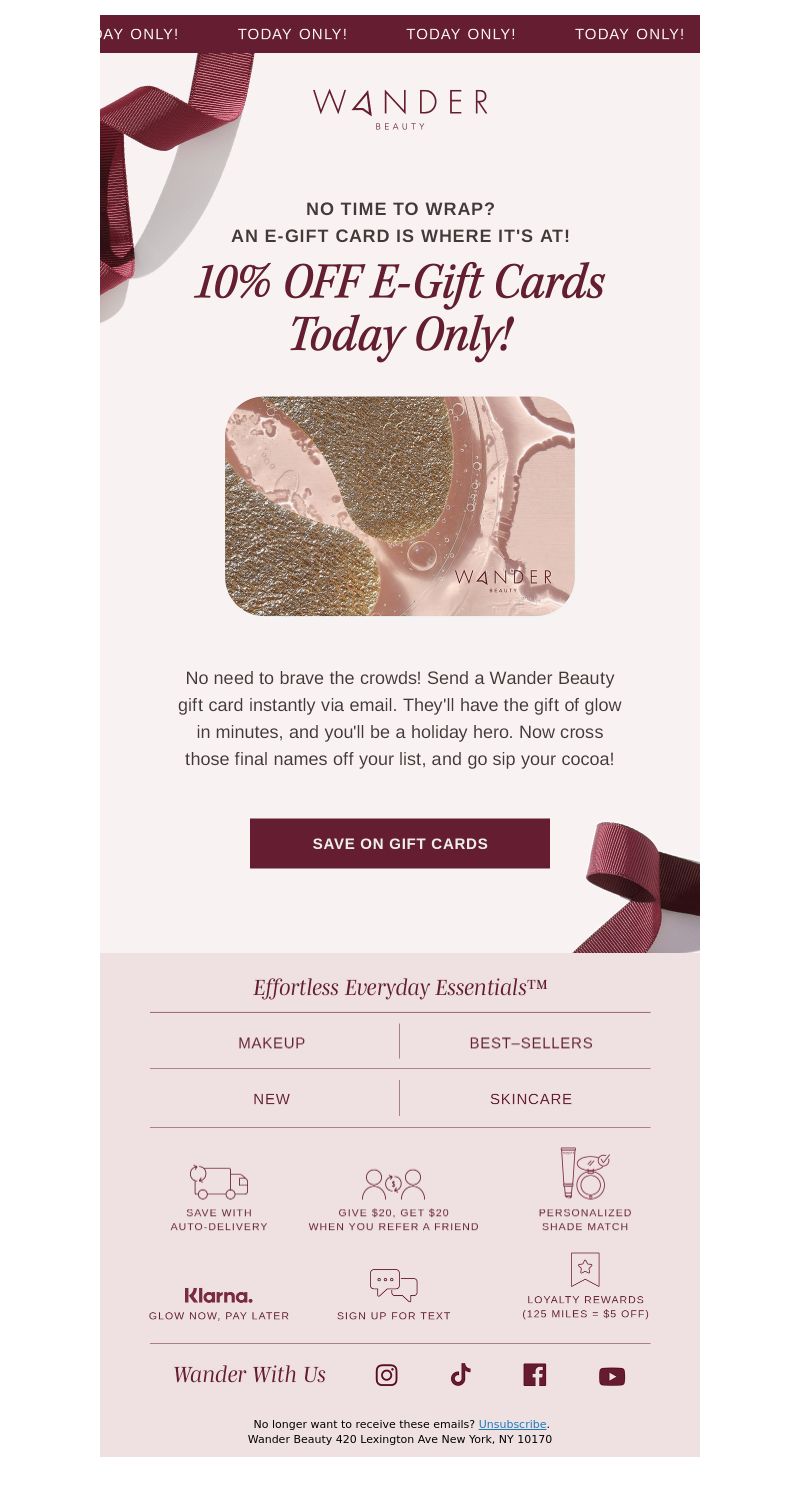The width and height of the screenshot is (800, 1496).
Task: Click the Today Only banner strip
Action: [400, 34]
